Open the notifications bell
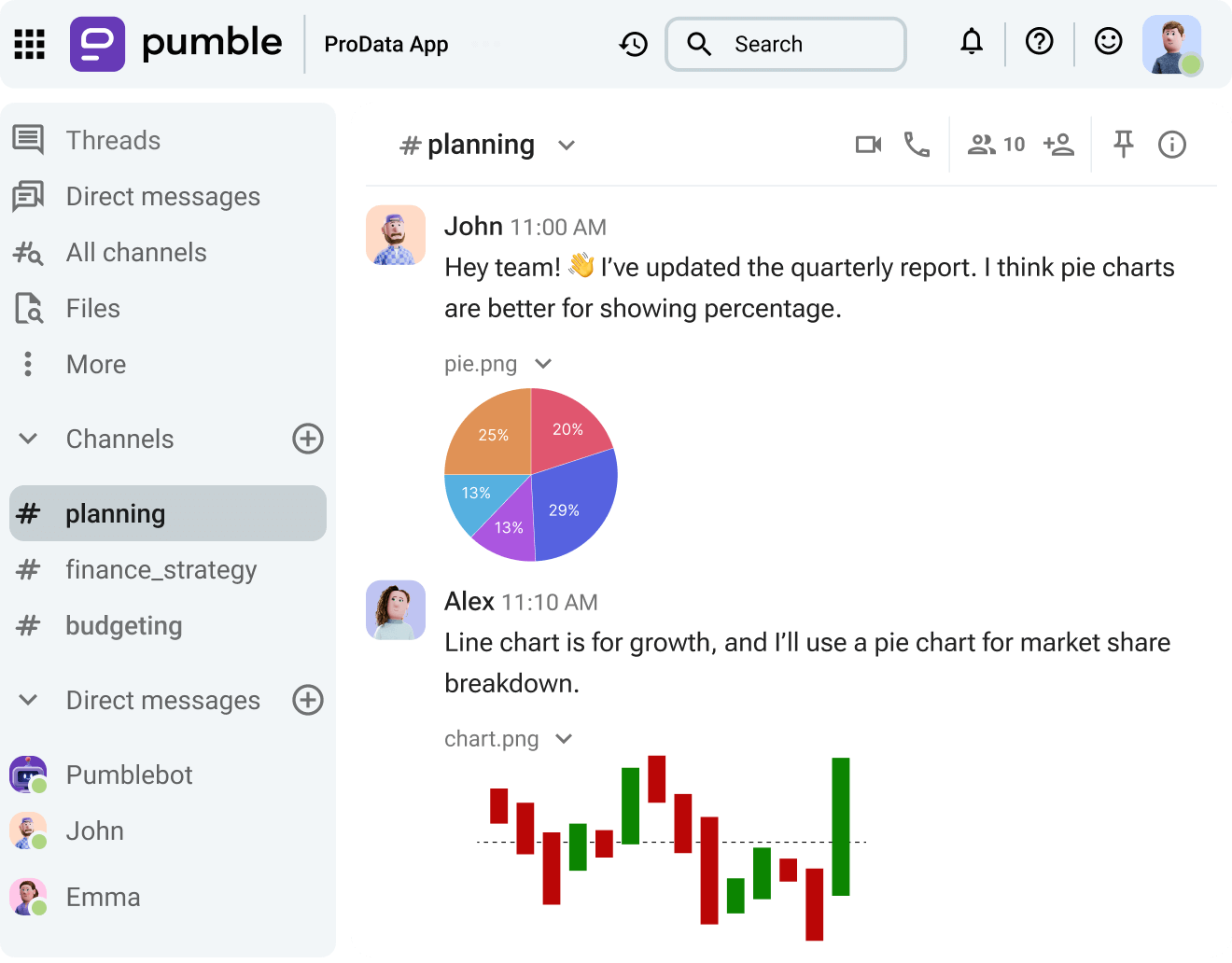The width and height of the screenshot is (1232, 963). pyautogui.click(x=972, y=42)
